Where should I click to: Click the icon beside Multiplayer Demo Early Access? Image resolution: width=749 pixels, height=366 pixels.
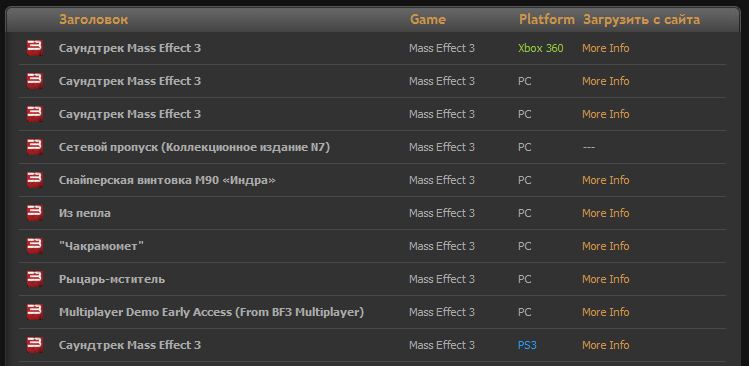pyautogui.click(x=35, y=312)
